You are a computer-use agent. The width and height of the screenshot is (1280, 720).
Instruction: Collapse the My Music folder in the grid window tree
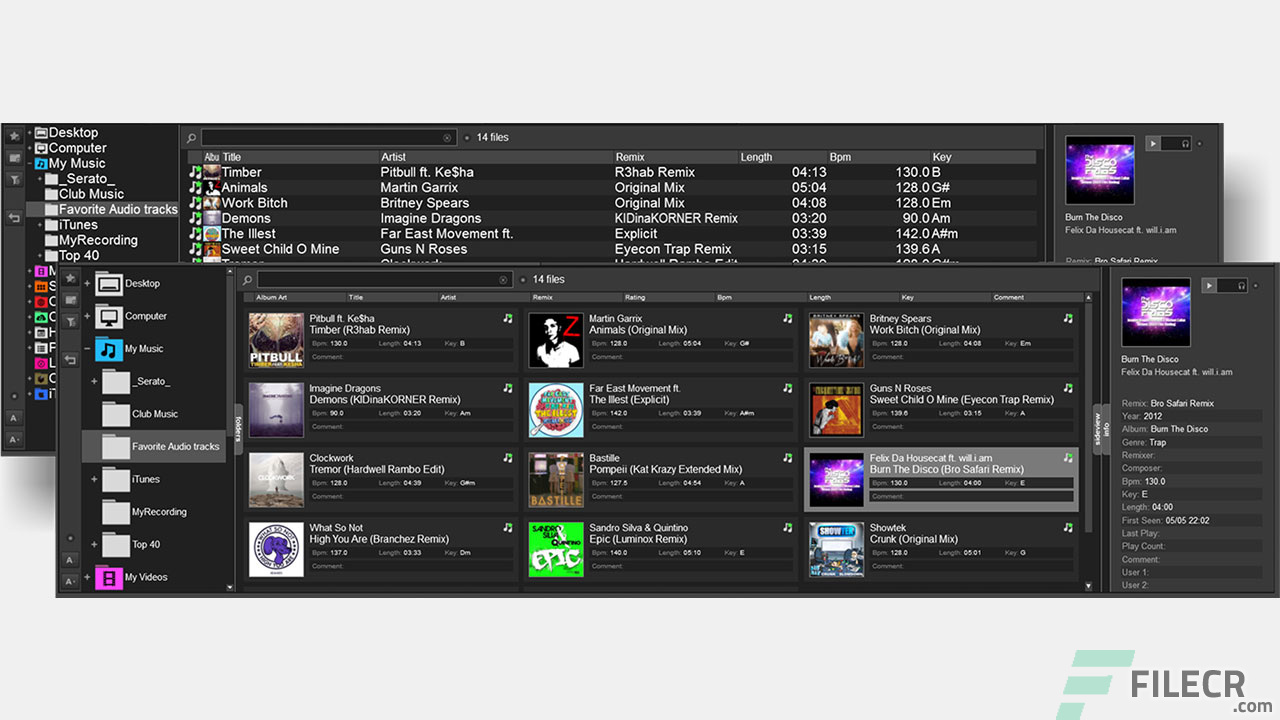tap(87, 349)
